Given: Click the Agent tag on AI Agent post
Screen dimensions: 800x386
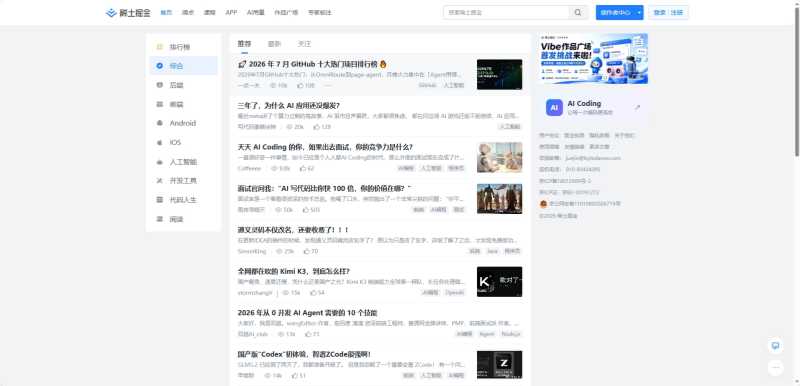Looking at the screenshot, I should [487, 334].
